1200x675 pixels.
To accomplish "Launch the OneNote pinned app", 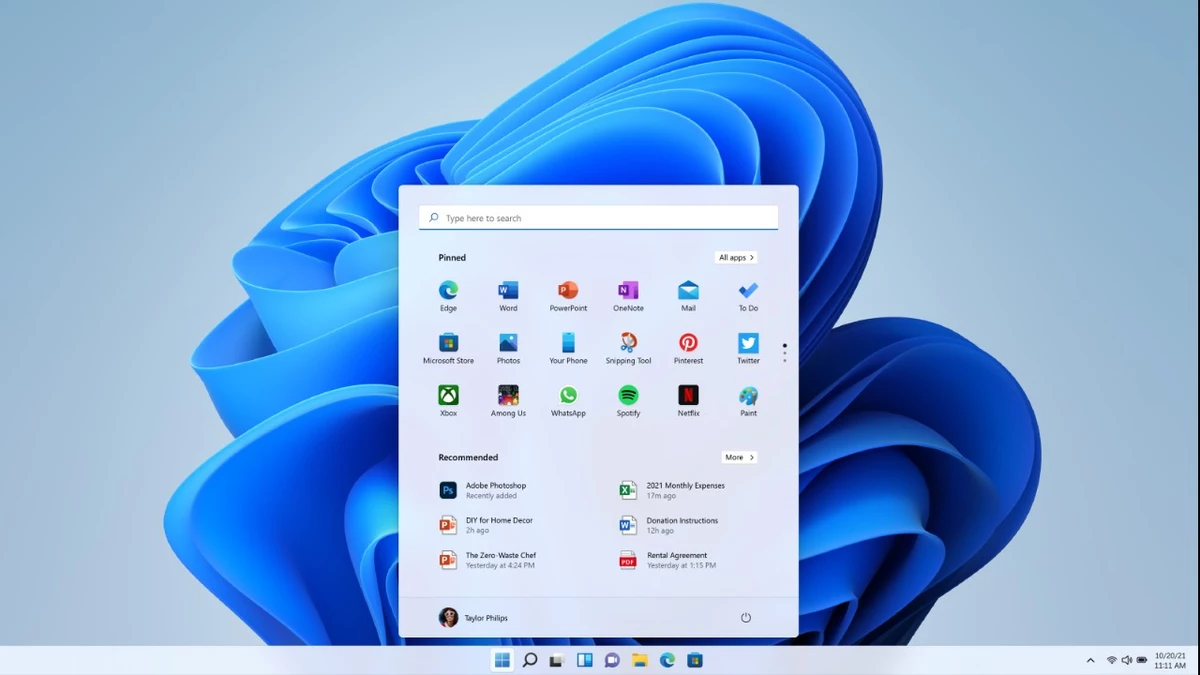I will point(628,291).
